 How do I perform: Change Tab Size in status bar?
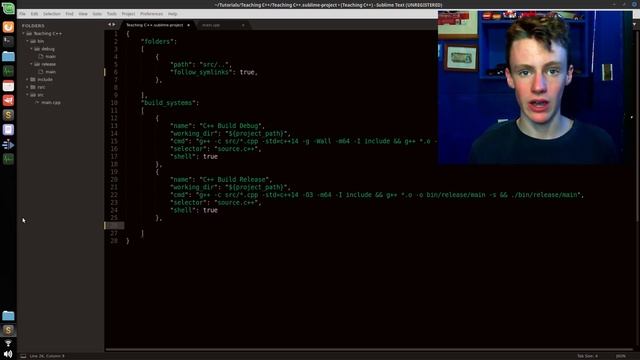coord(587,356)
